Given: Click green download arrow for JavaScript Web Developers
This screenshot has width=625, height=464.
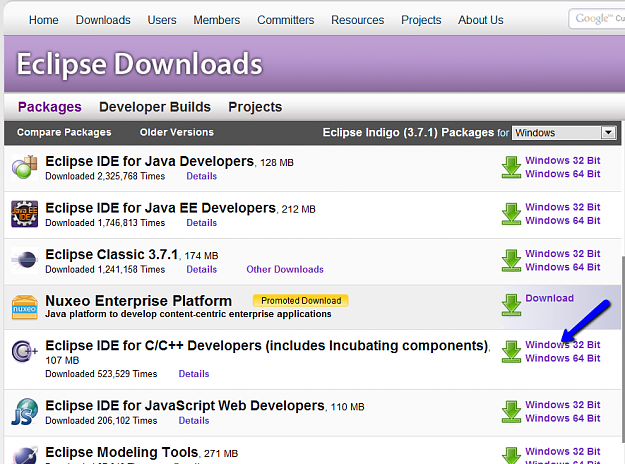Looking at the screenshot, I should pos(511,411).
